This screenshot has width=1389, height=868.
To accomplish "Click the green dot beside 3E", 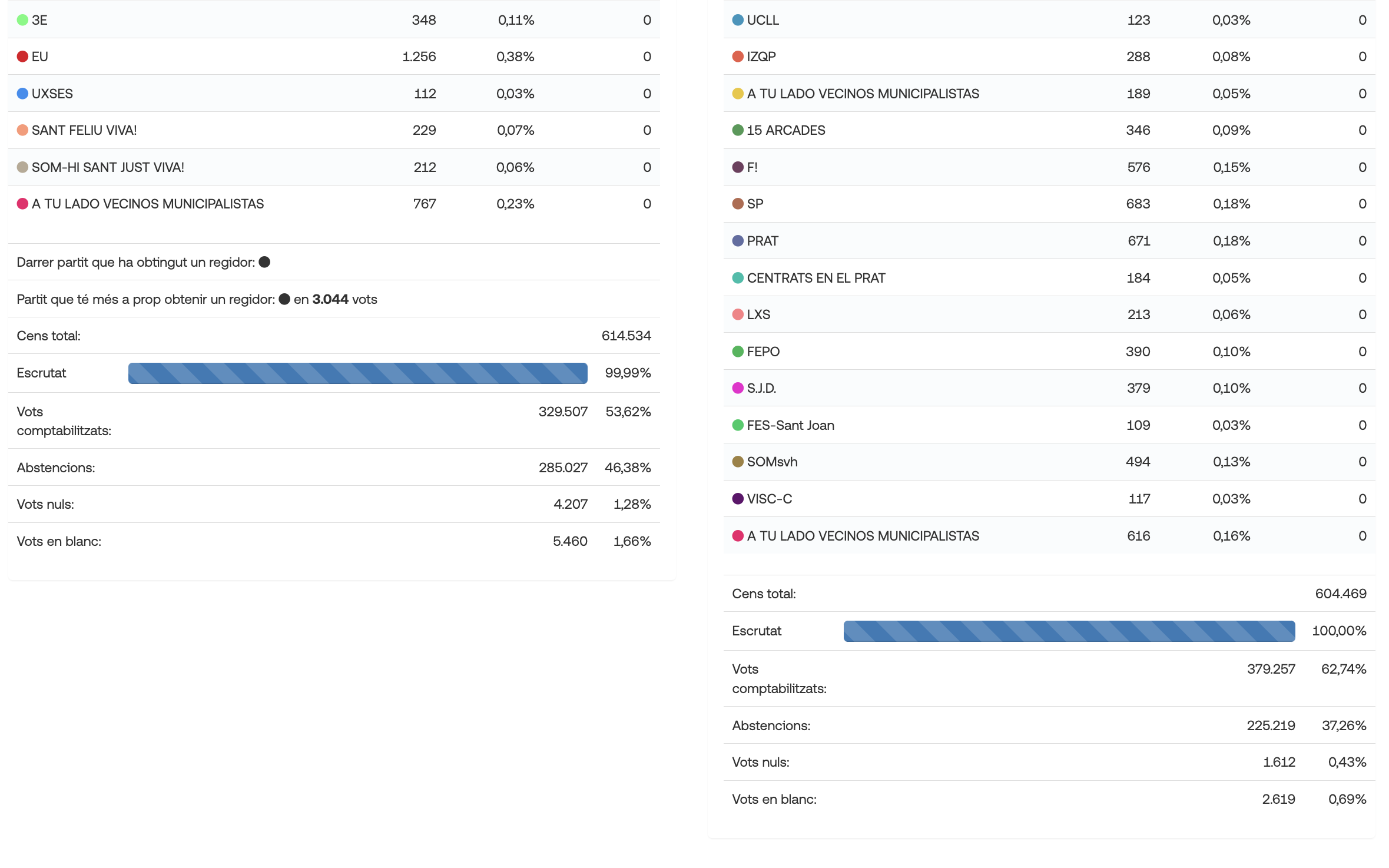I will (x=22, y=20).
